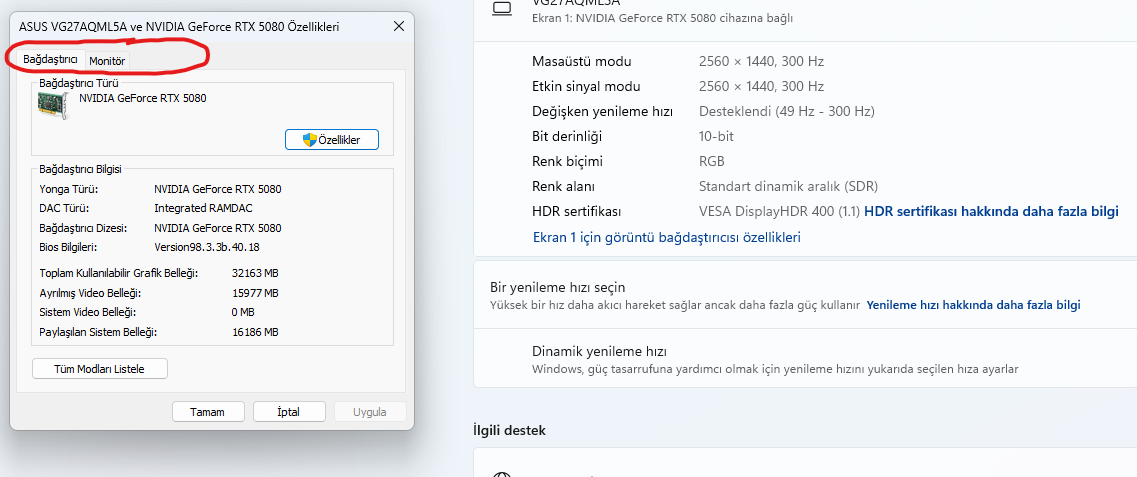
Task: Click the Etkin sinyal modu value
Action: 761,86
